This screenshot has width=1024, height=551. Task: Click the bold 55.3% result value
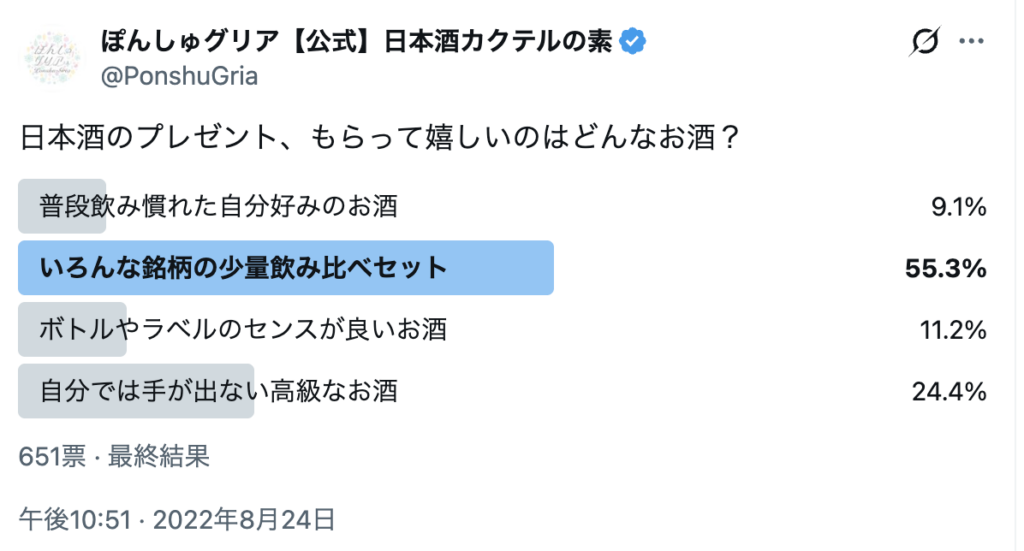coord(946,268)
